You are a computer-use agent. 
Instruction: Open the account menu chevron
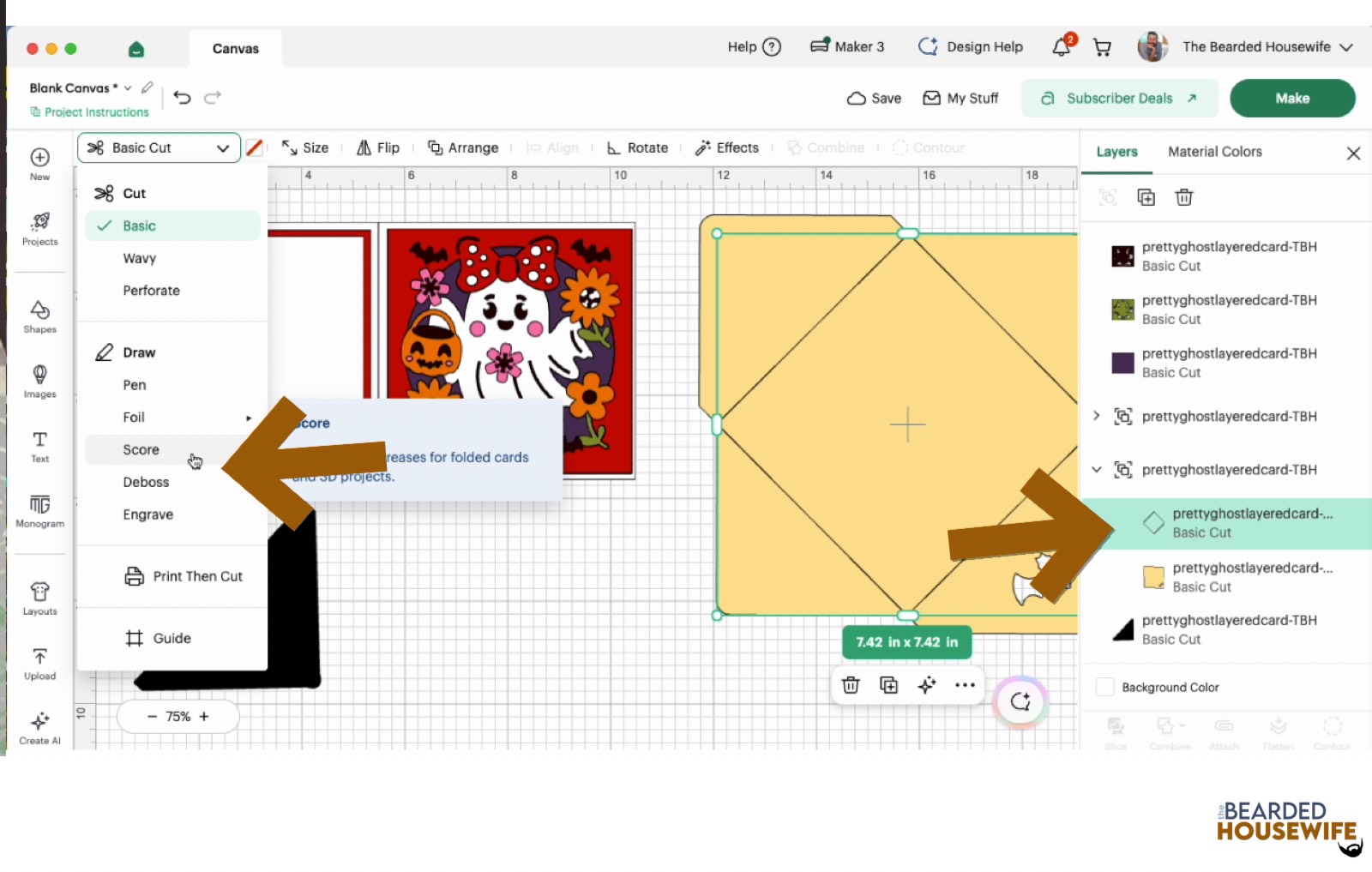coord(1346,47)
